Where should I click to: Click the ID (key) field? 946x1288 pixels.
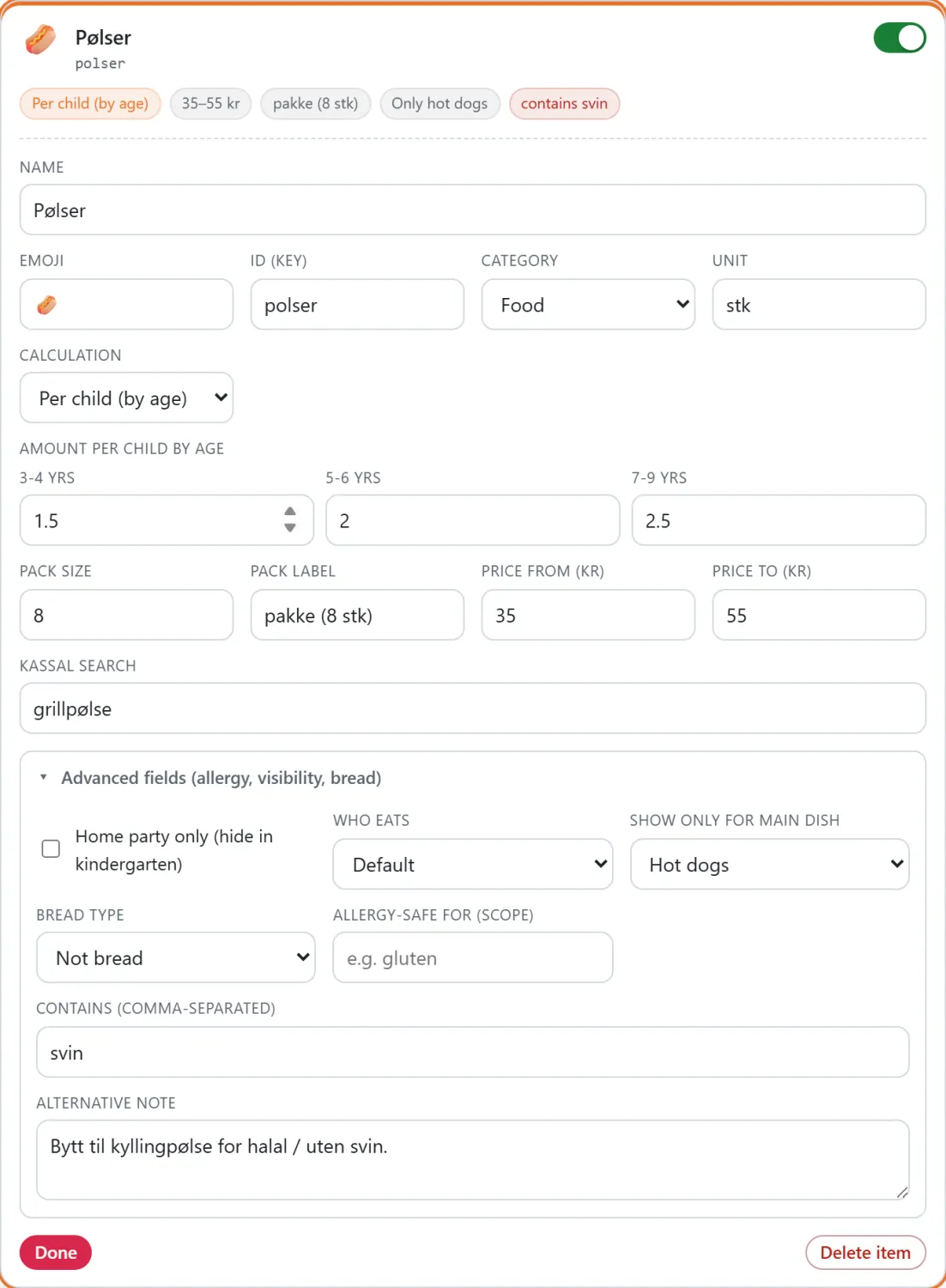coord(357,305)
